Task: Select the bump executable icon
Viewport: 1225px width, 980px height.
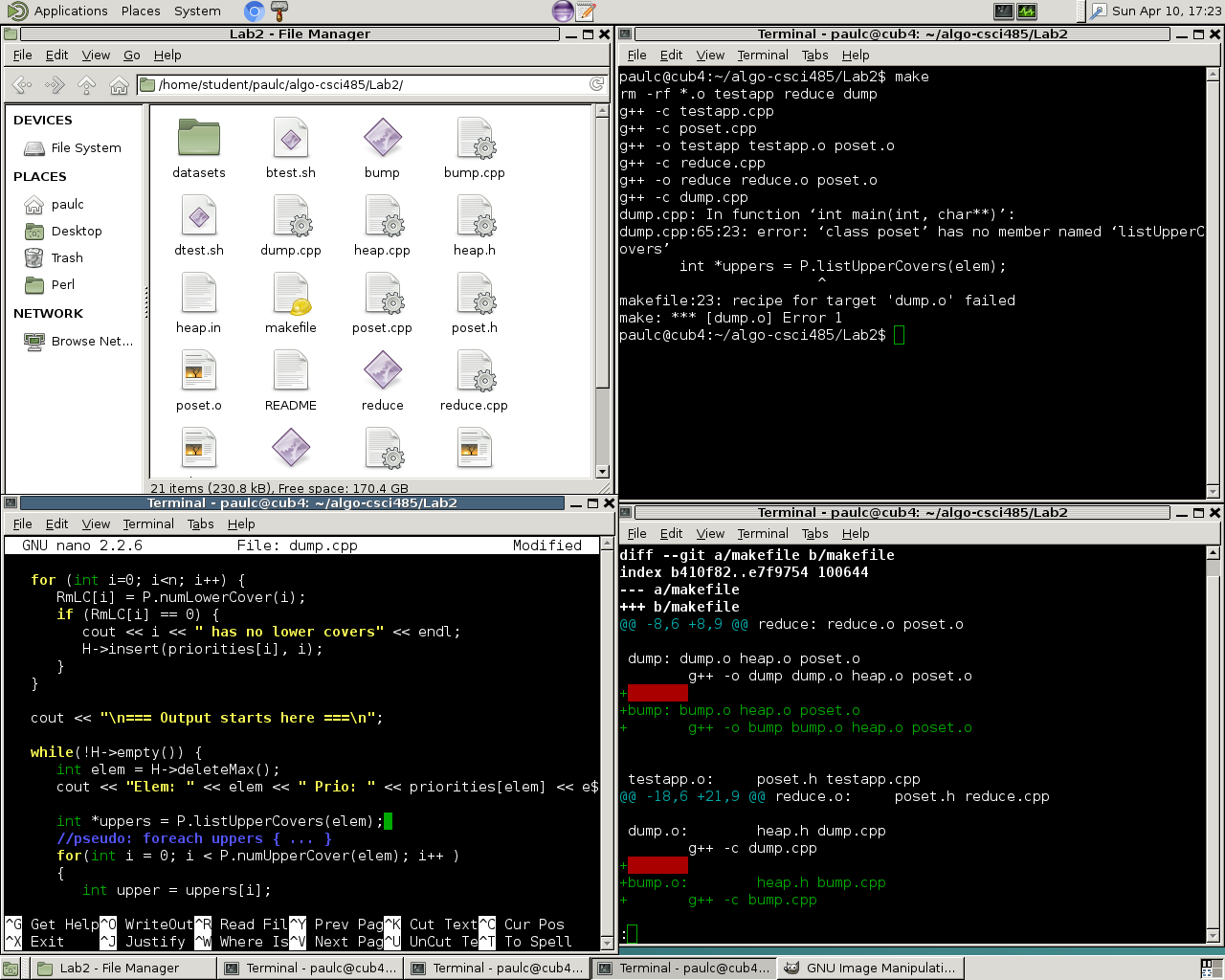Action: click(382, 139)
